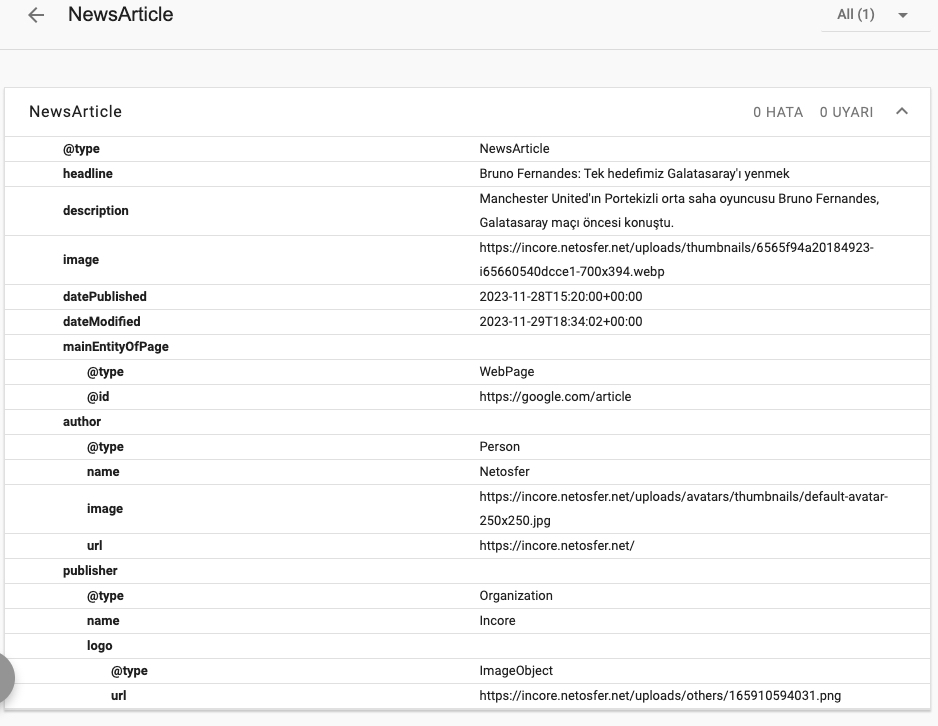Viewport: 938px width, 726px height.
Task: Click the description text about Manchester United
Action: [679, 211]
